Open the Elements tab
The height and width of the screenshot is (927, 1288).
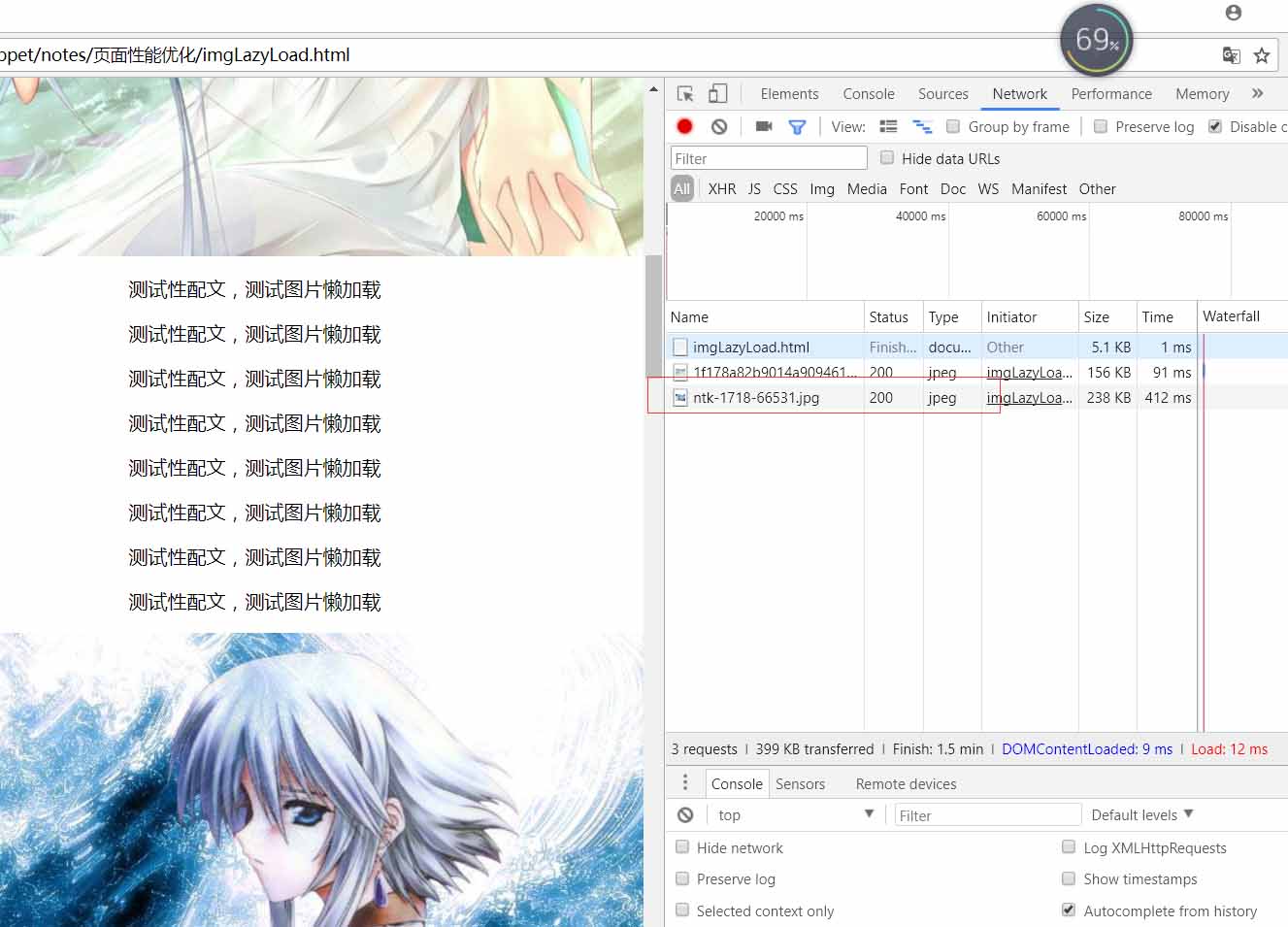coord(789,94)
